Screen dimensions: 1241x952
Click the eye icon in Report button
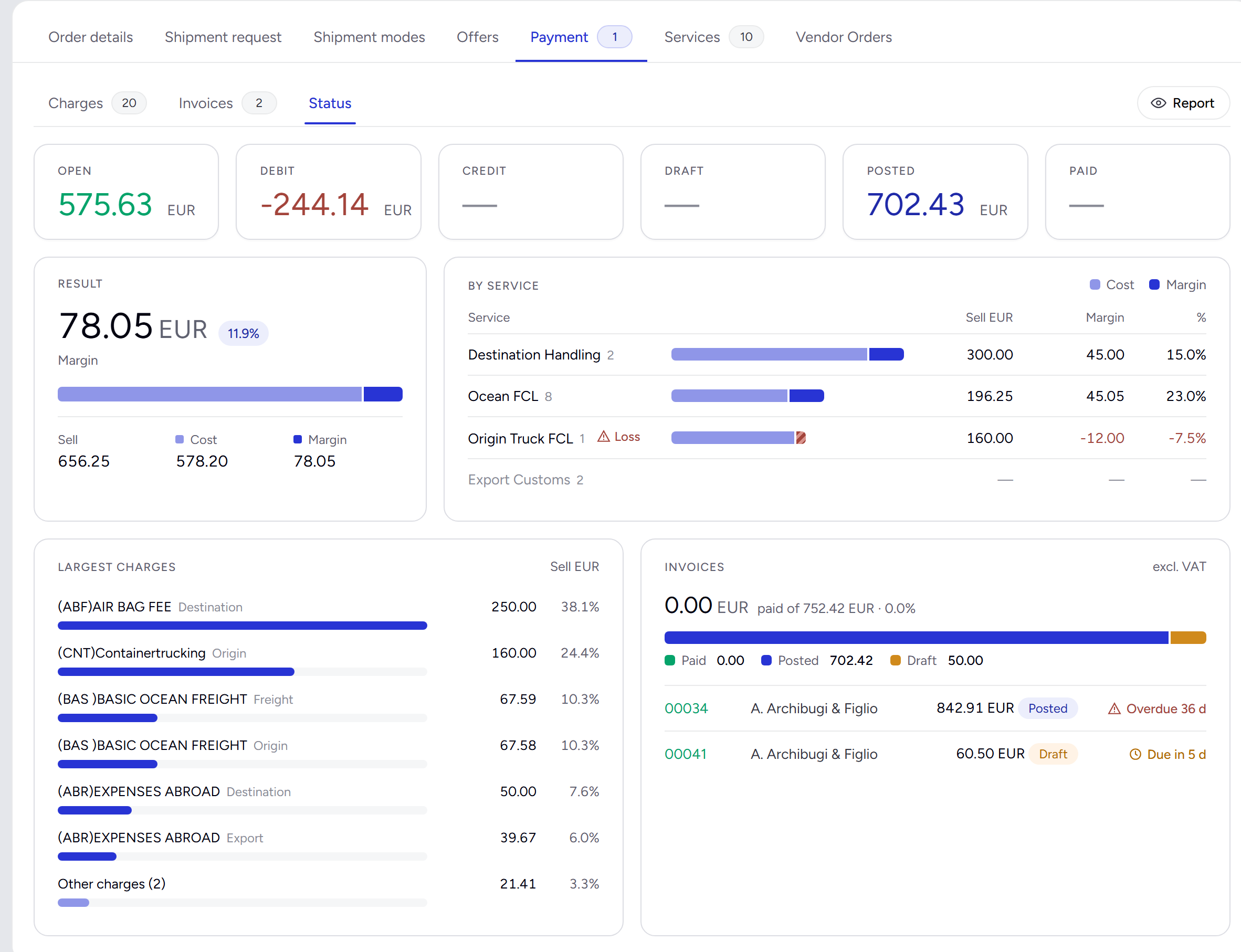(x=1158, y=103)
